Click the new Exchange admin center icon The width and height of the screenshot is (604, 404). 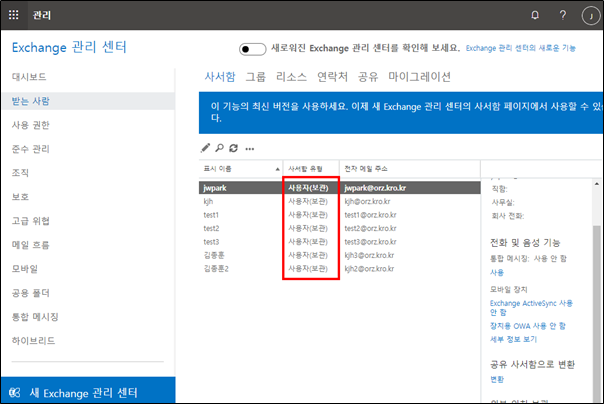[x=15, y=392]
